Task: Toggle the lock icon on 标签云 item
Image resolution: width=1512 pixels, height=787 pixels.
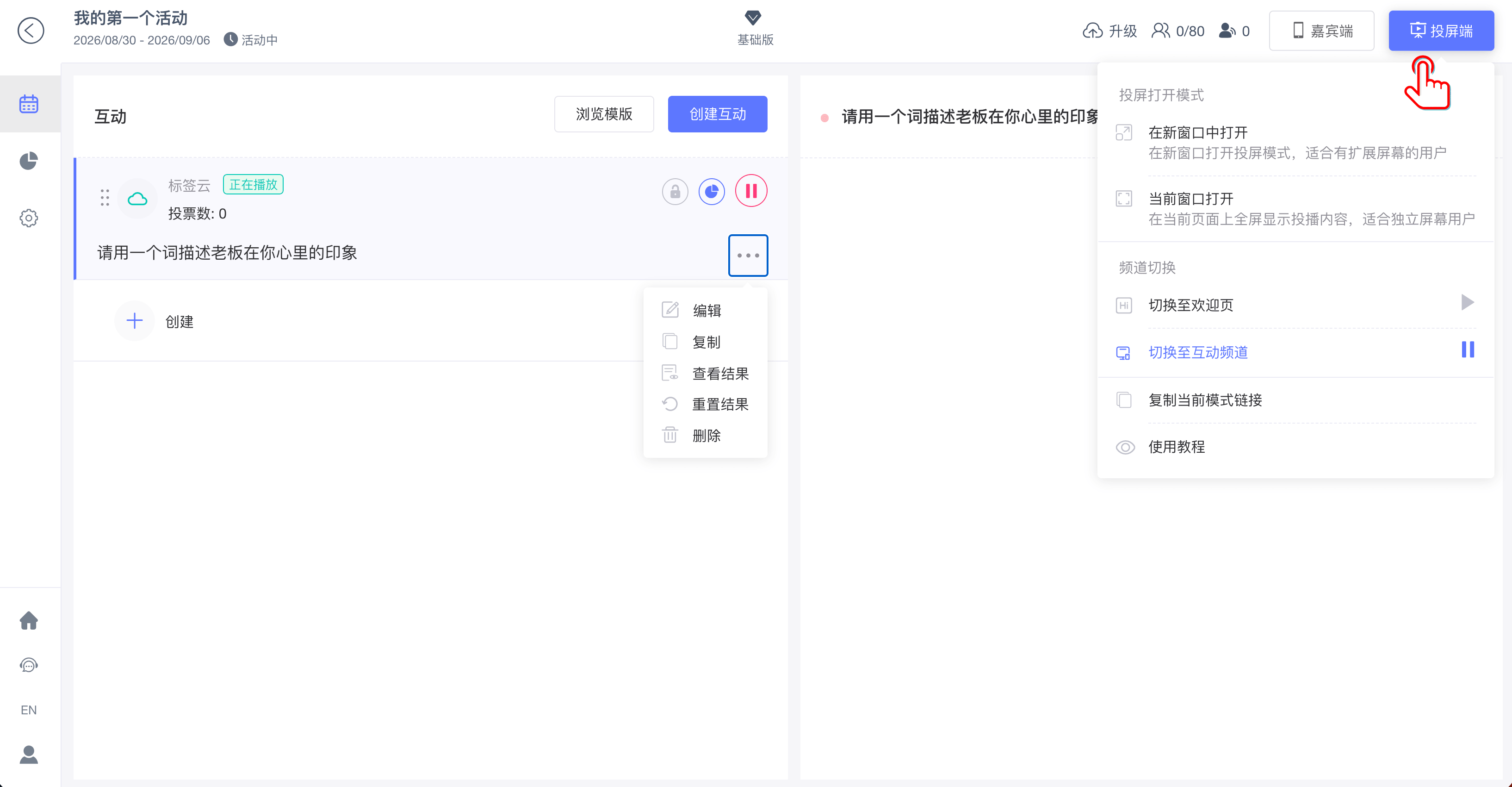Action: (675, 192)
